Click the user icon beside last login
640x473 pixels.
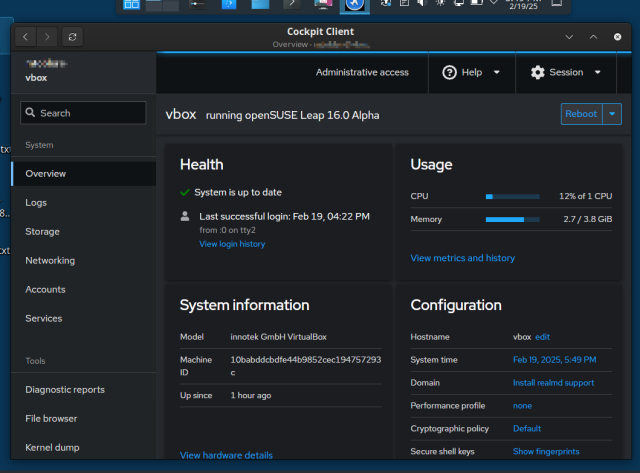(x=185, y=216)
